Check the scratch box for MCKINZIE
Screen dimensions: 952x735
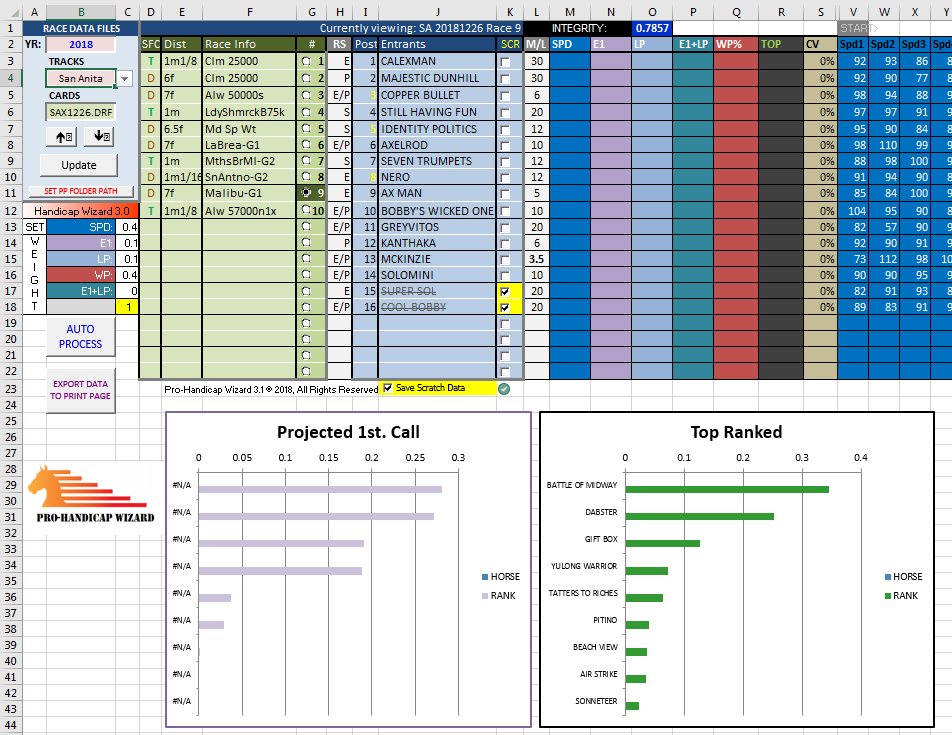[x=505, y=259]
